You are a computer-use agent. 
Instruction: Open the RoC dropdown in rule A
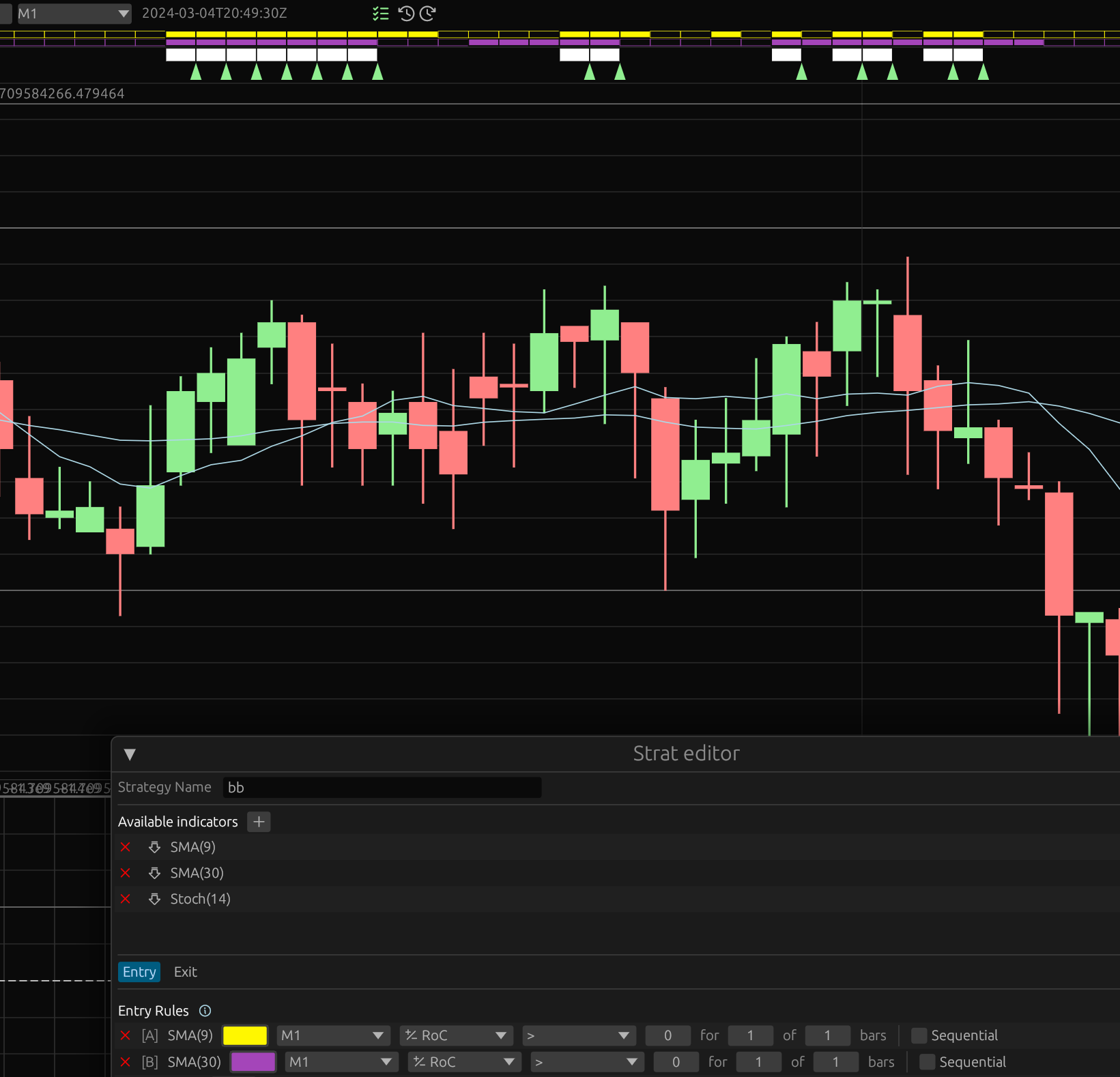pos(455,1035)
